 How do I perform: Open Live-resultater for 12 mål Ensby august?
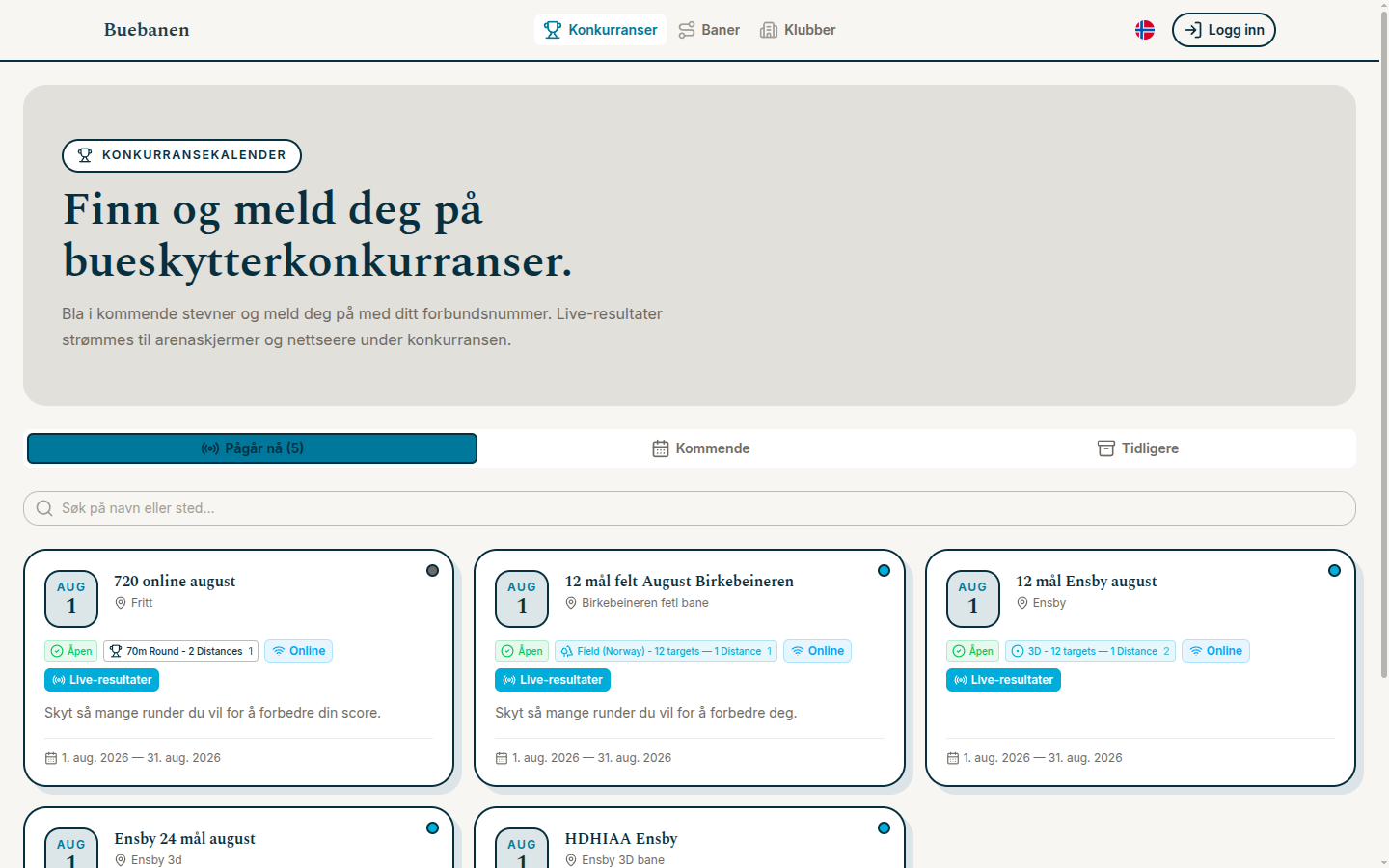pyautogui.click(x=1003, y=680)
